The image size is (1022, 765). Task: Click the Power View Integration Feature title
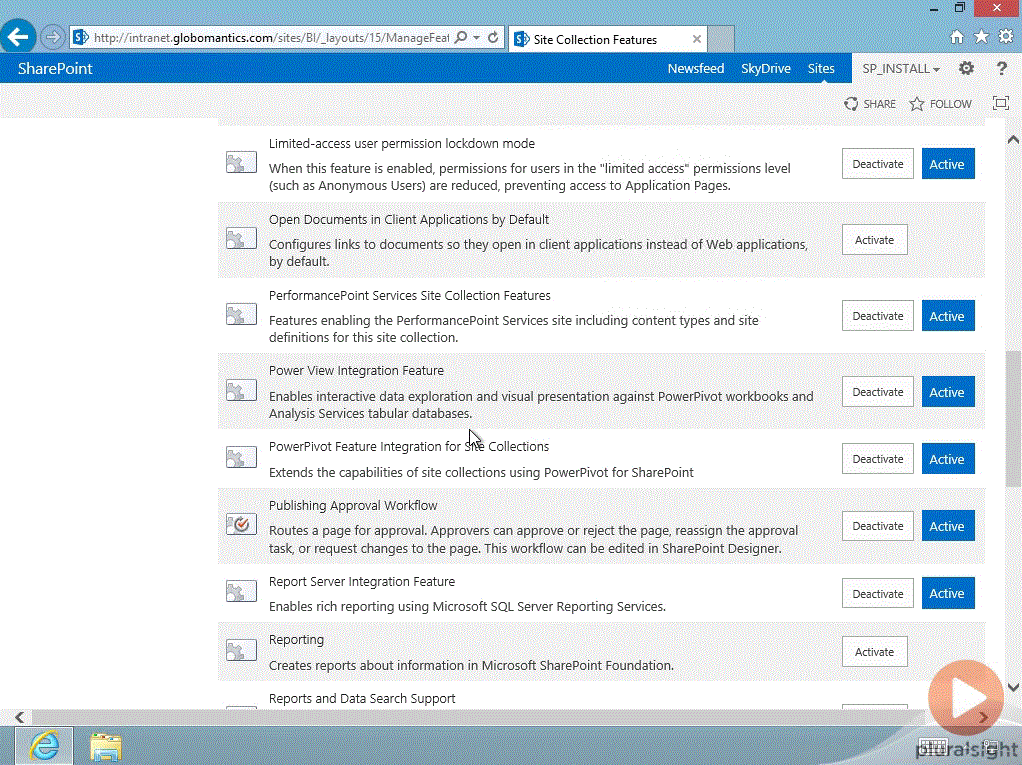pyautogui.click(x=356, y=371)
